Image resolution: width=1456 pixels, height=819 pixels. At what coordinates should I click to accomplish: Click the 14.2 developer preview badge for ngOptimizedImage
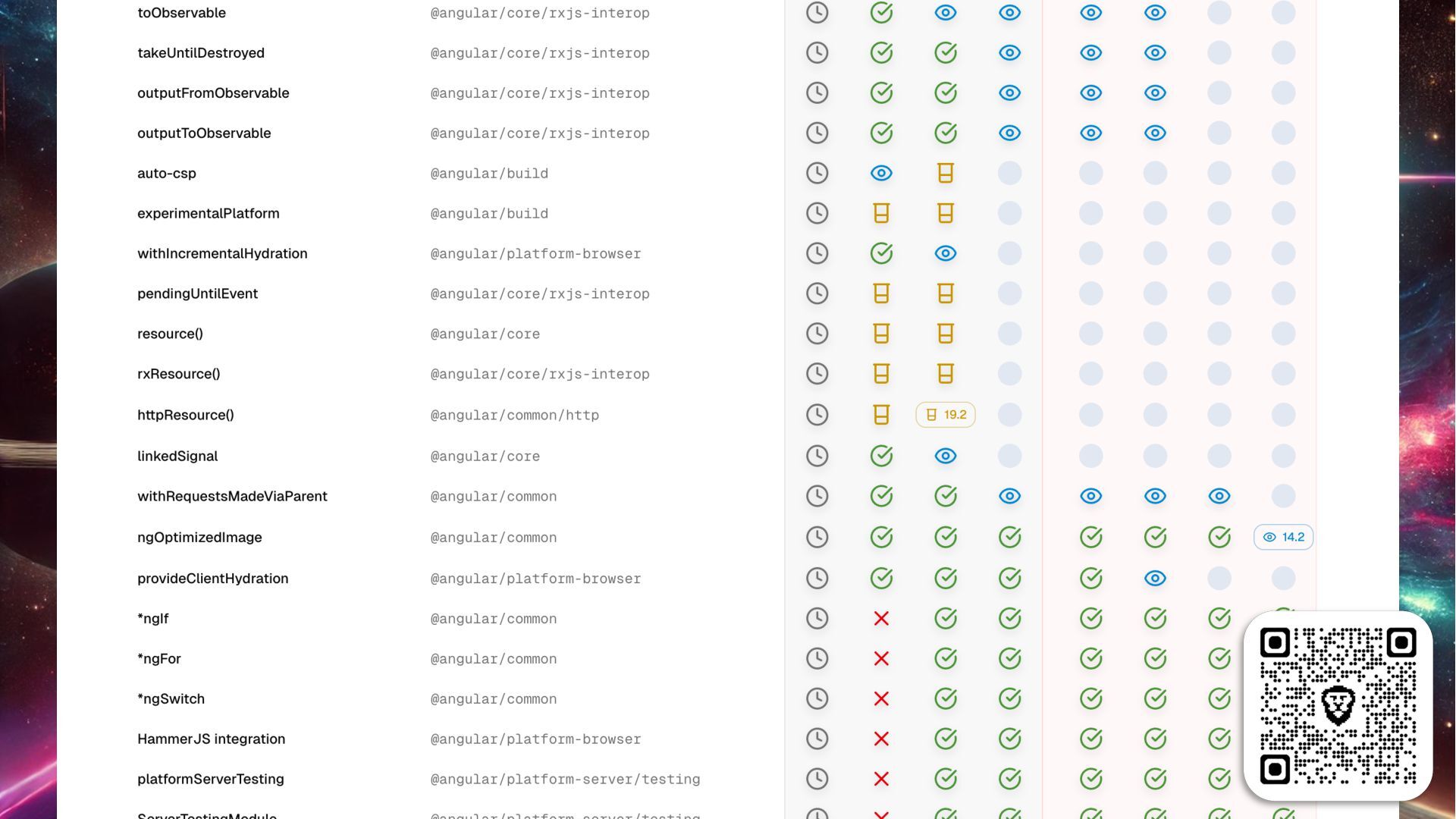(x=1283, y=538)
